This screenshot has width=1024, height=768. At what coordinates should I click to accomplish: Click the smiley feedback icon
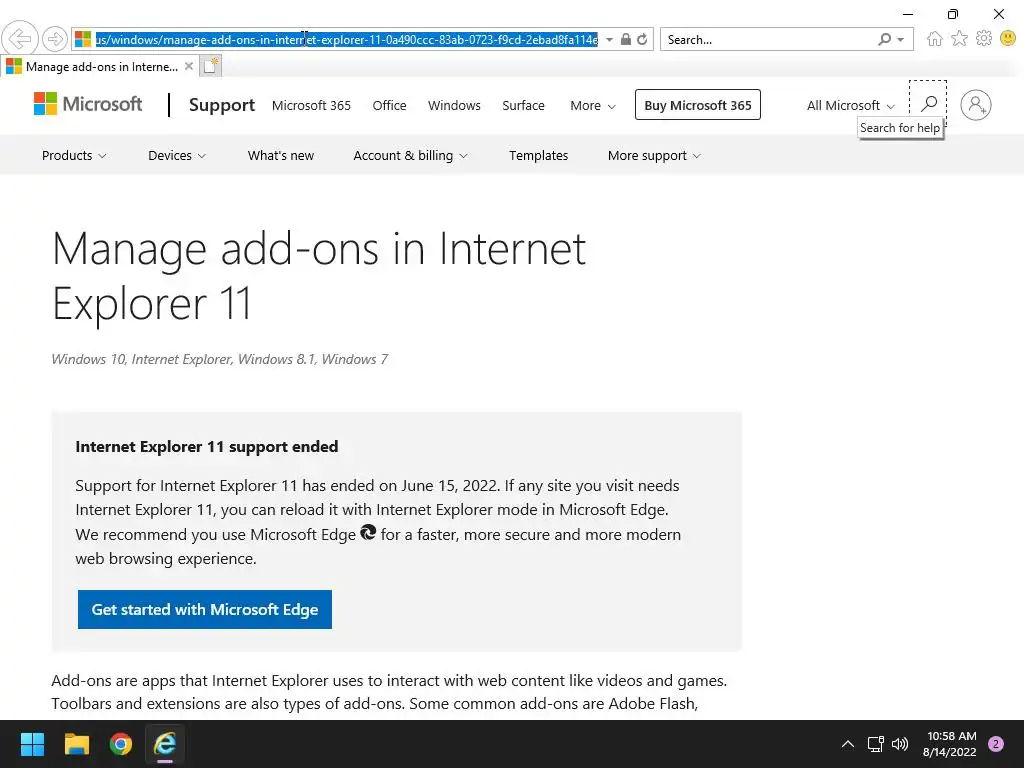click(x=1008, y=39)
